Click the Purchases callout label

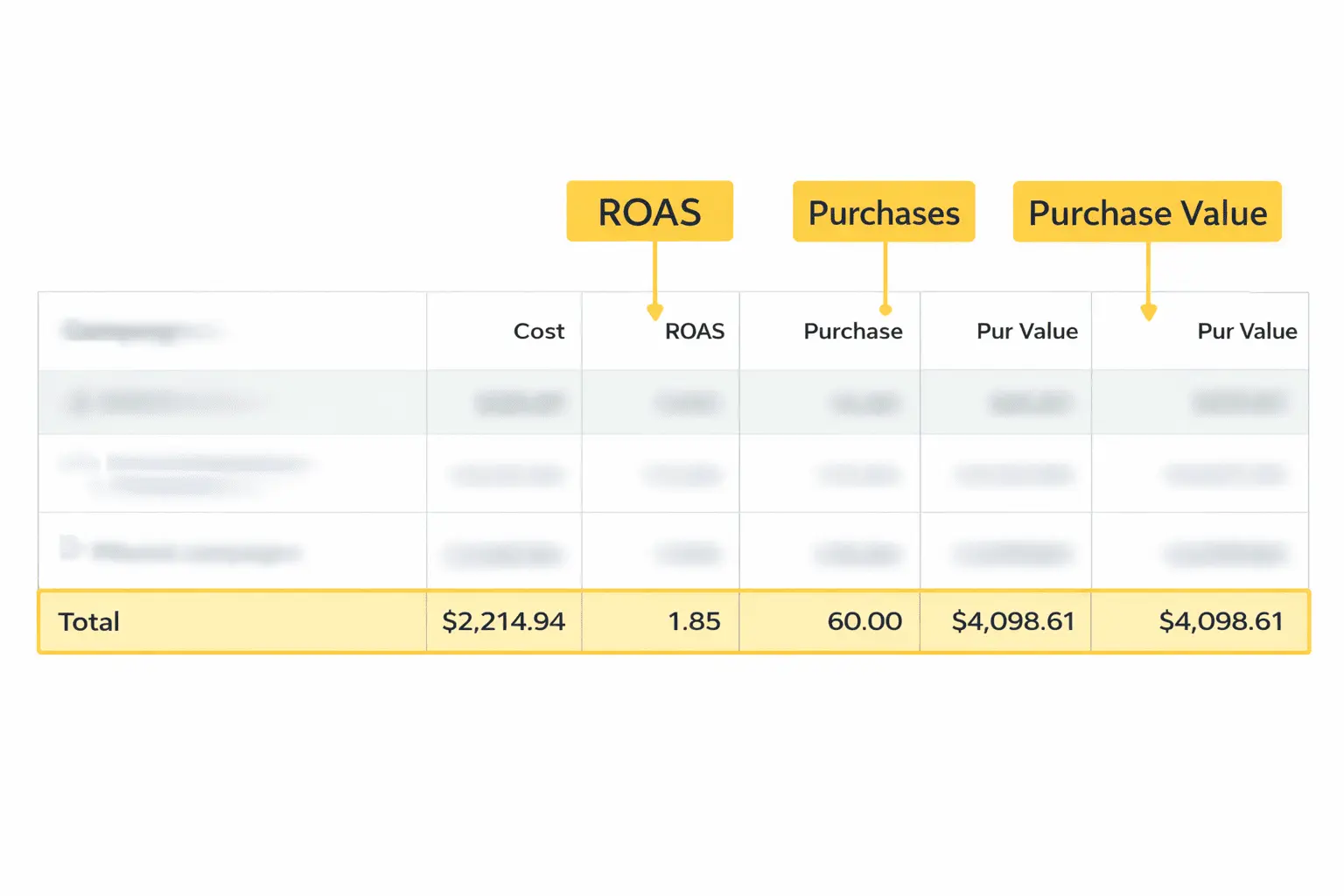(x=883, y=211)
